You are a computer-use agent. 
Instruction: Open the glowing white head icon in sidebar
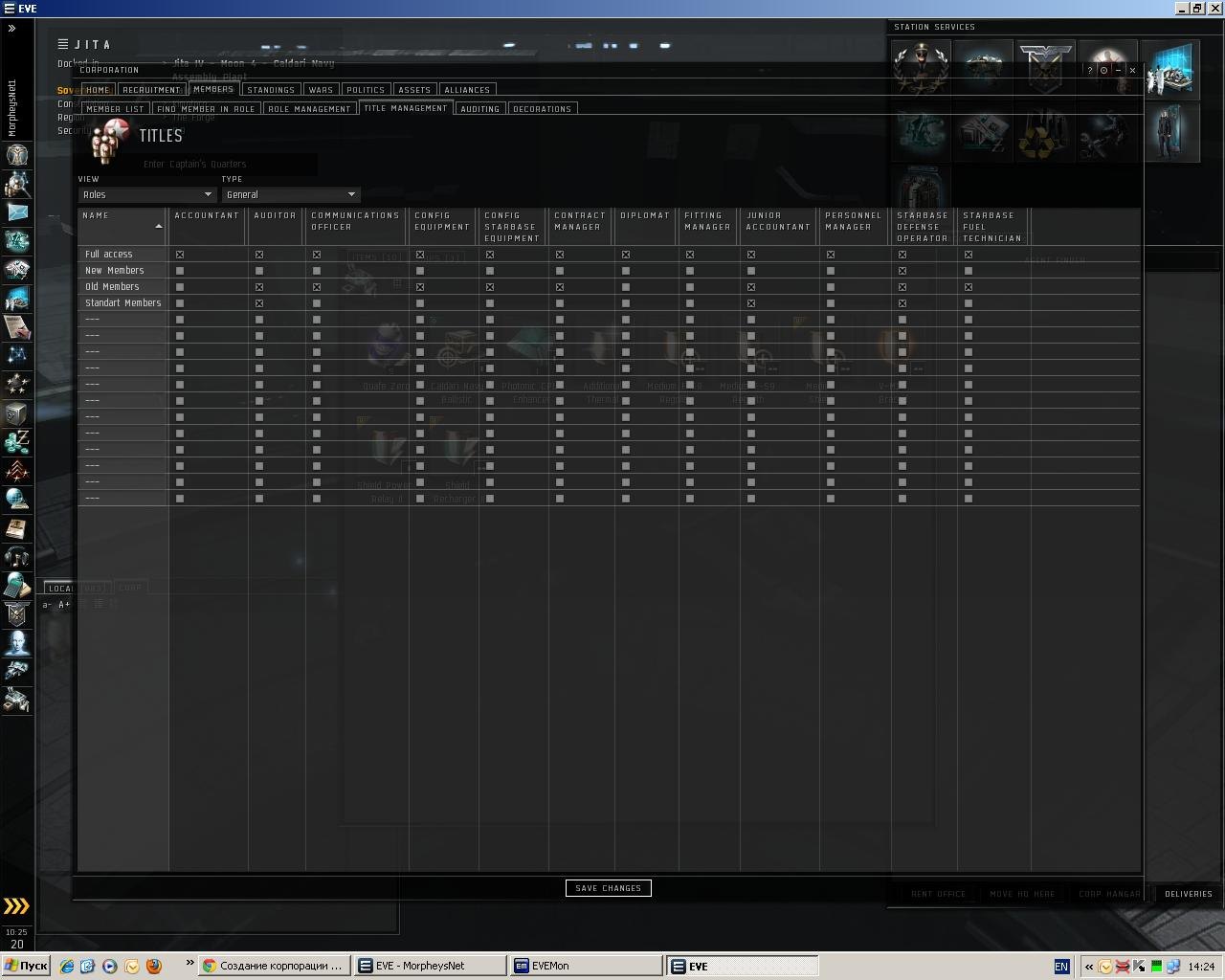coord(17,643)
